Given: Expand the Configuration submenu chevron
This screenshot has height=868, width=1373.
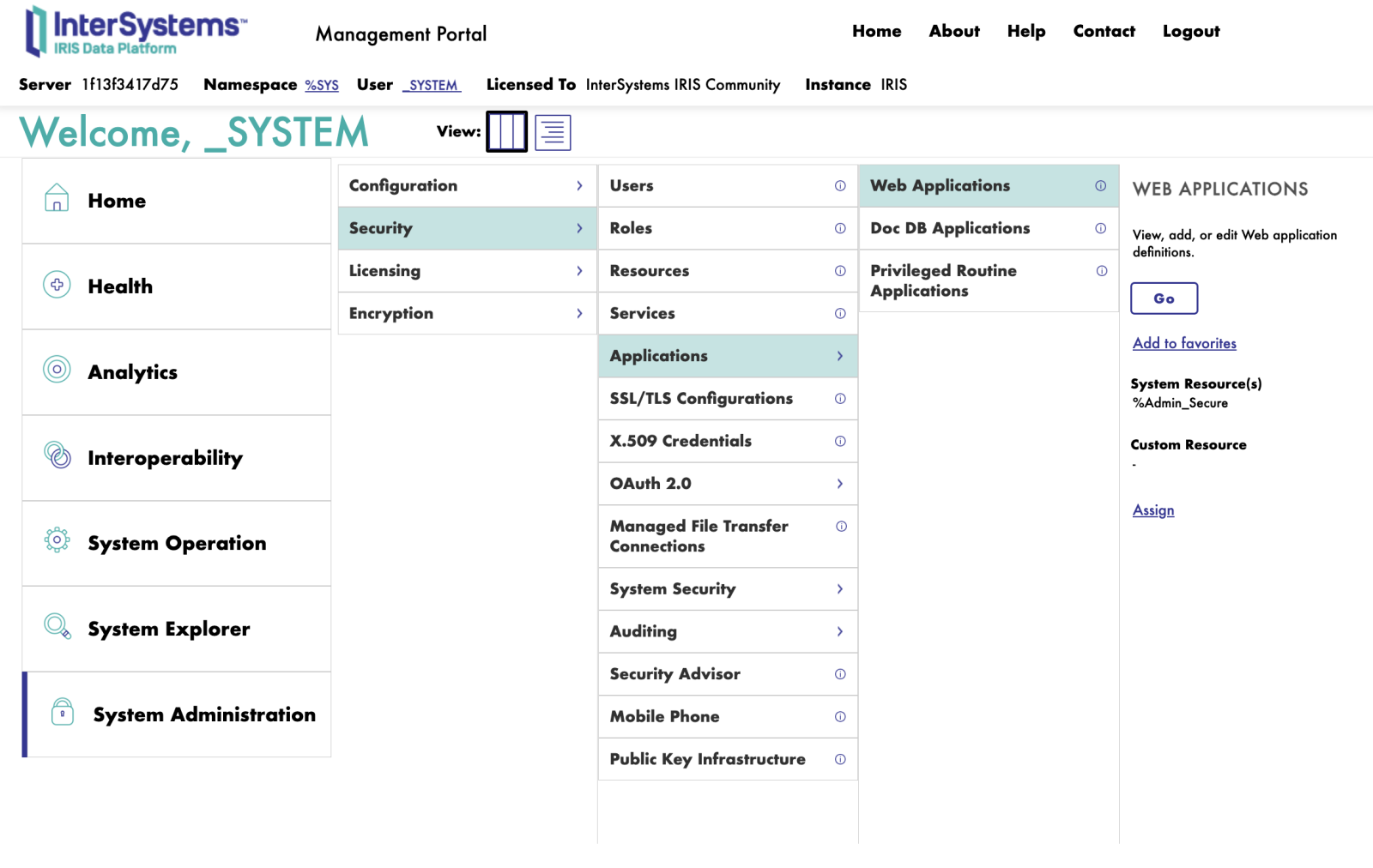Looking at the screenshot, I should (579, 186).
